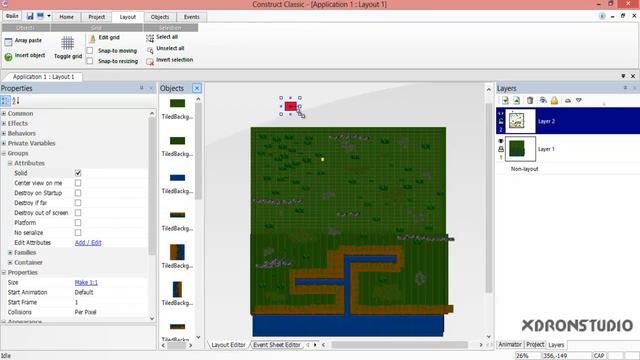Open the Home ribbon tab

(66, 17)
